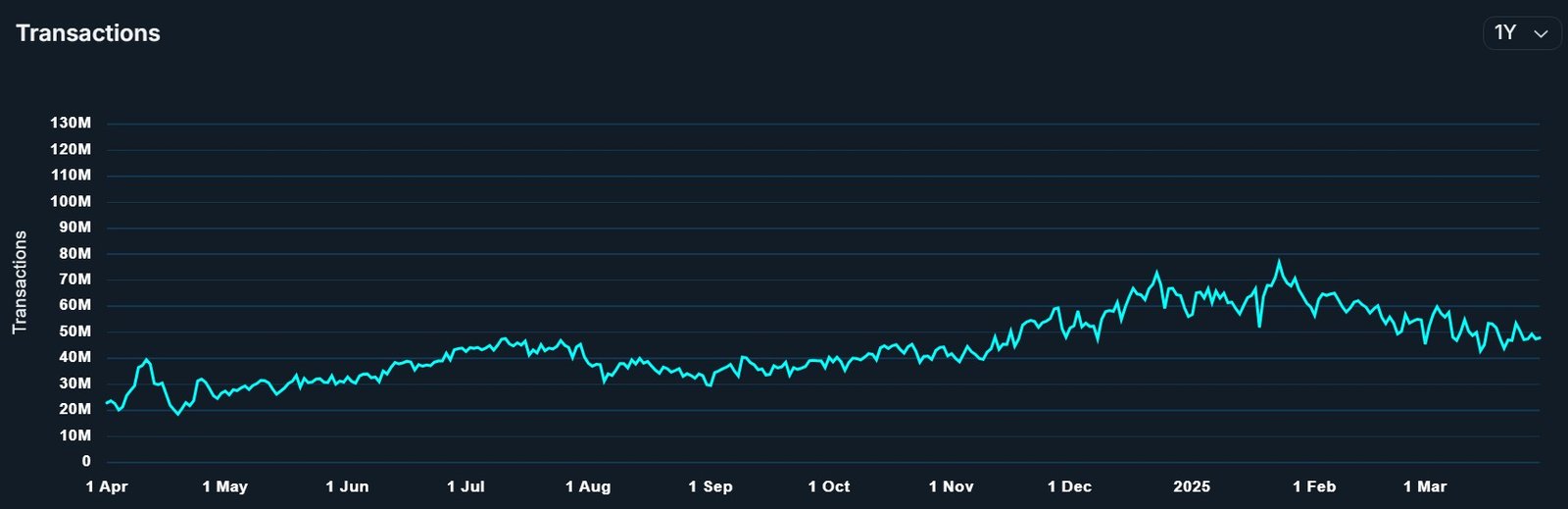Click the 1 Jul date label
The image size is (1568, 509).
465,486
